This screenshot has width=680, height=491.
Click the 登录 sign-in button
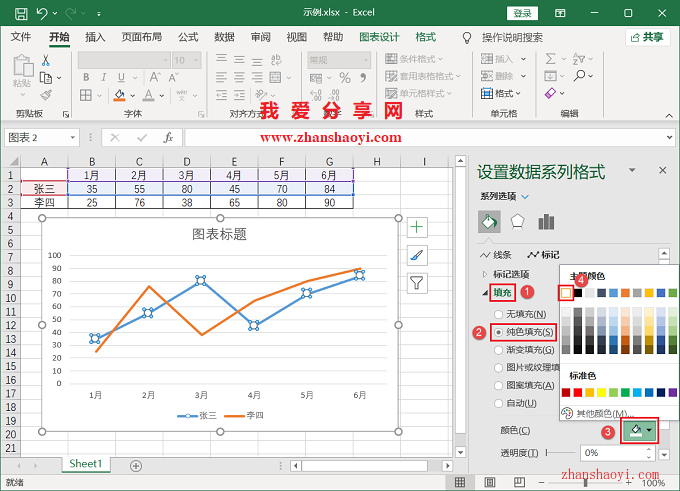point(522,13)
